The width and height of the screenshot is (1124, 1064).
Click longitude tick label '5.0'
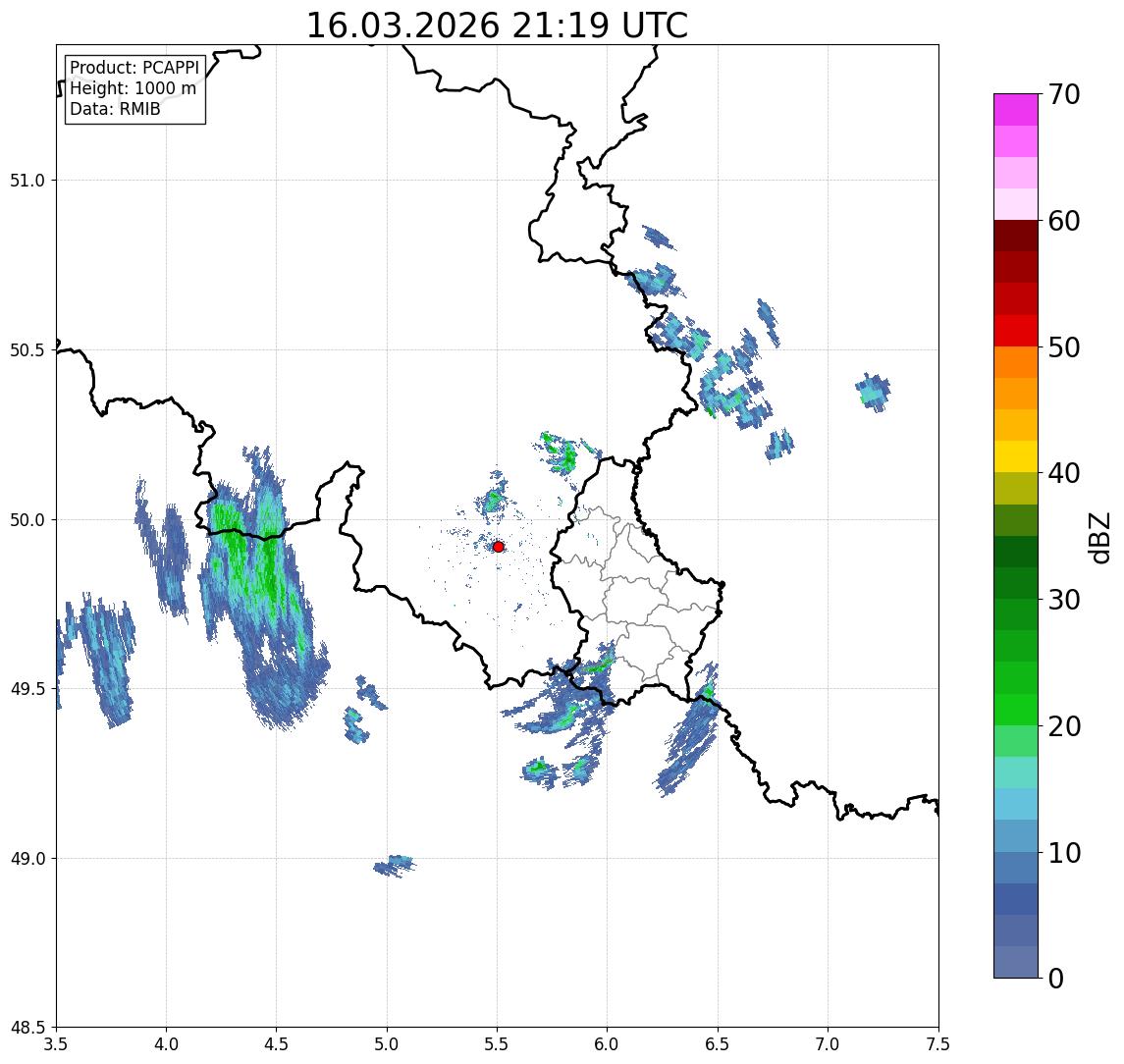click(x=387, y=1044)
